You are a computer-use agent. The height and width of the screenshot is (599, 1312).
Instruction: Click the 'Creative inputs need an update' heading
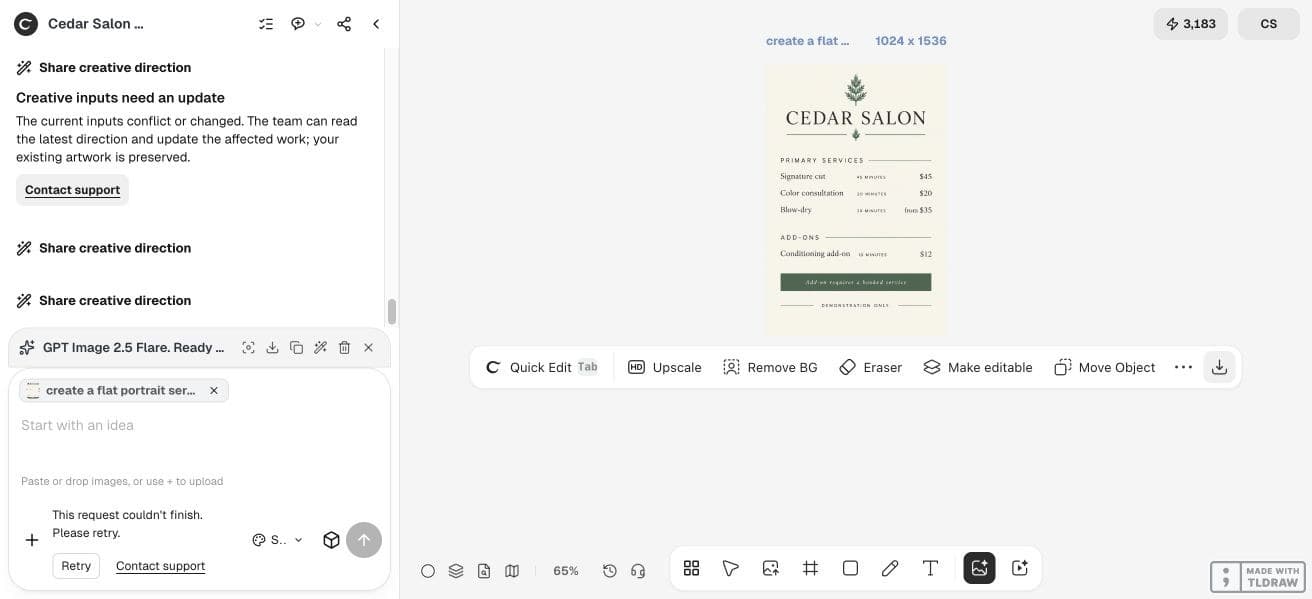point(120,98)
